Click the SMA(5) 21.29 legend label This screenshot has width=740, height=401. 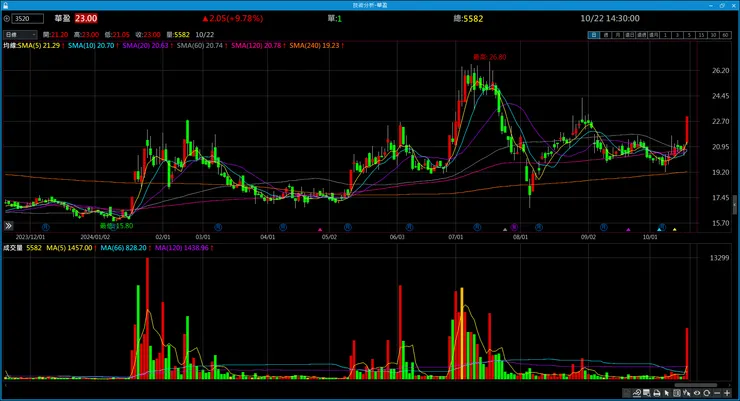pyautogui.click(x=39, y=45)
